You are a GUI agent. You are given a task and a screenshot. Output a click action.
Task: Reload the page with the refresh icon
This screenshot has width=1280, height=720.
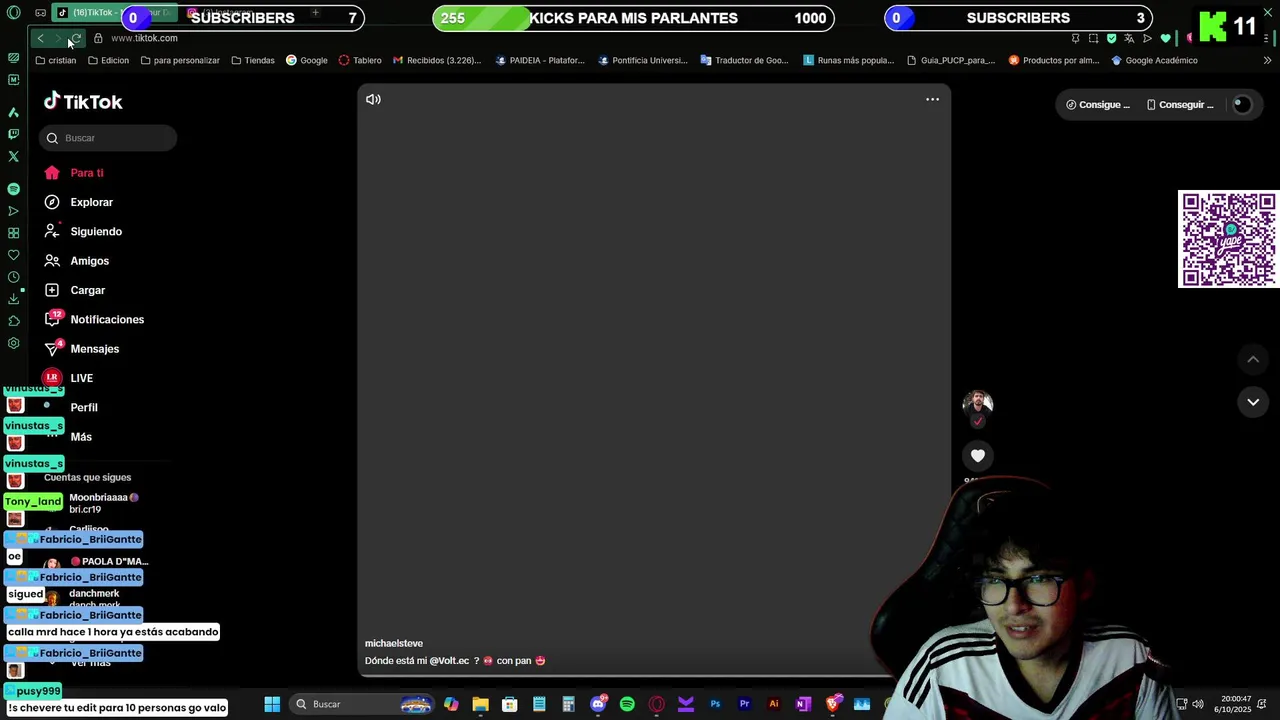[x=76, y=38]
